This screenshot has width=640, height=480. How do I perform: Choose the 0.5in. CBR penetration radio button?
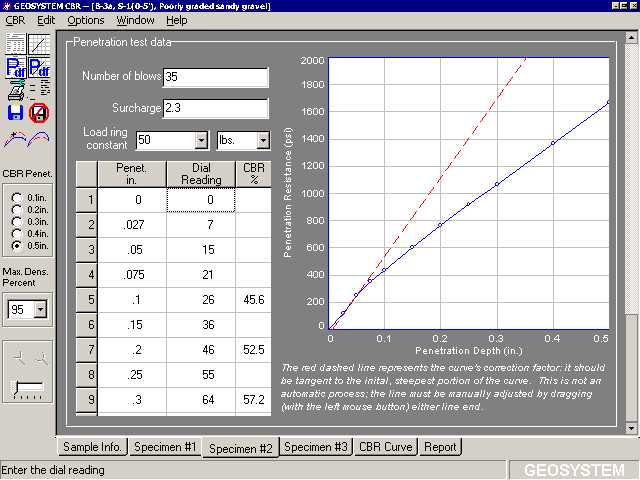click(x=16, y=245)
